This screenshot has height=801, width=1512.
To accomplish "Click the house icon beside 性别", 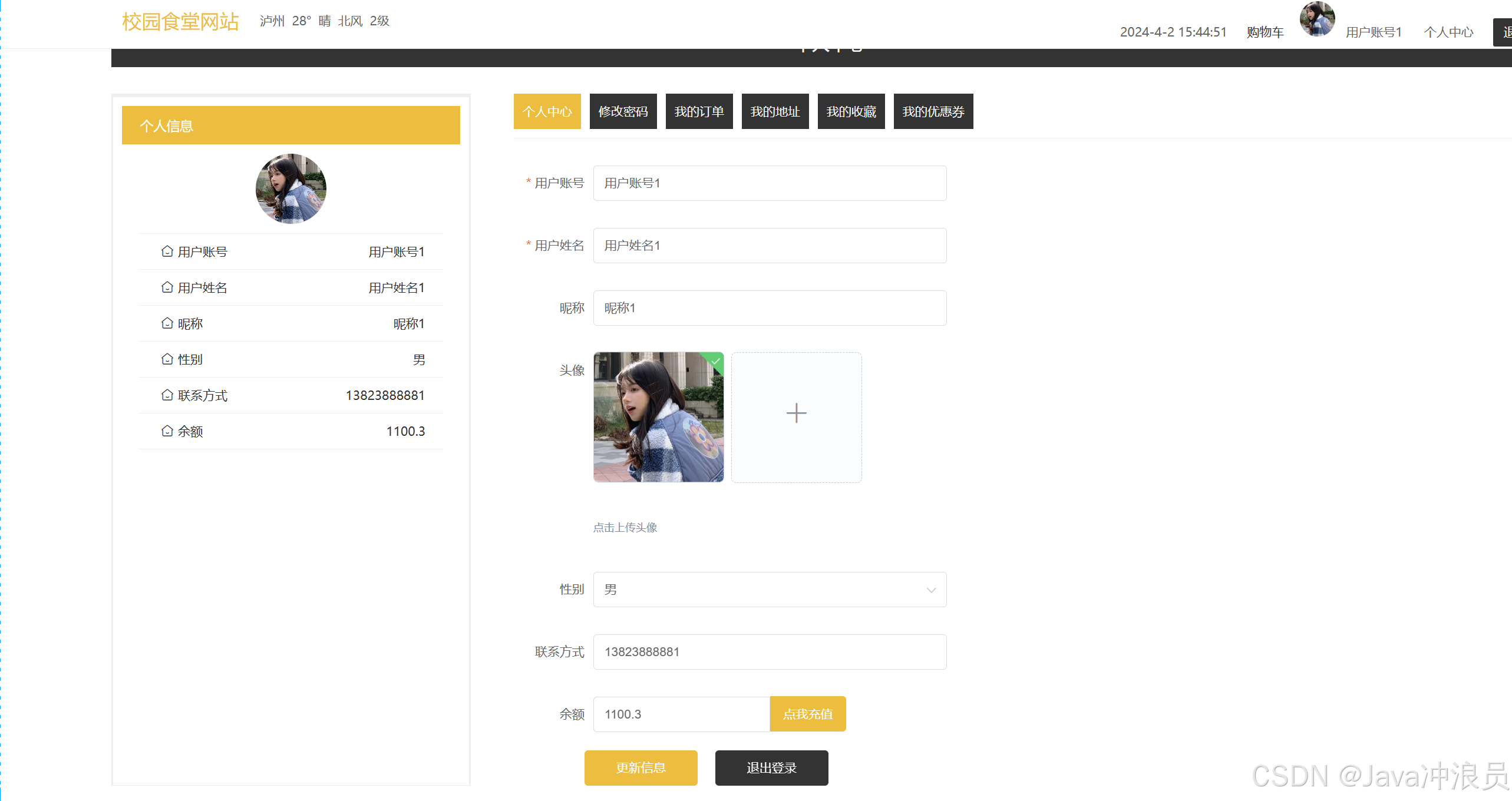I will [x=167, y=359].
